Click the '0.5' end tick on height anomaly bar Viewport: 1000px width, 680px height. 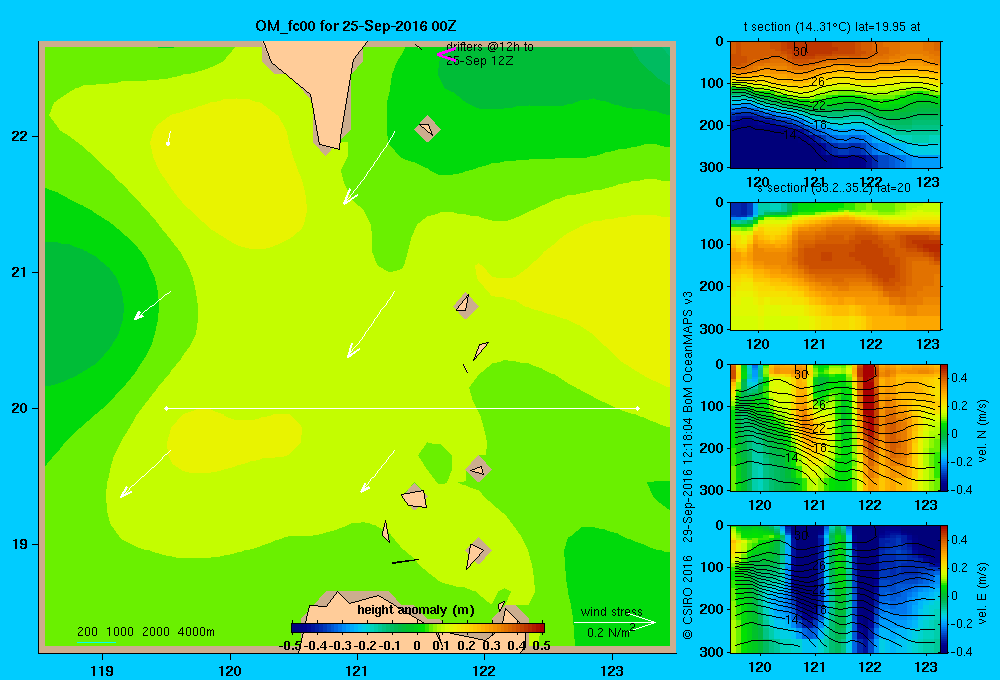[x=541, y=646]
